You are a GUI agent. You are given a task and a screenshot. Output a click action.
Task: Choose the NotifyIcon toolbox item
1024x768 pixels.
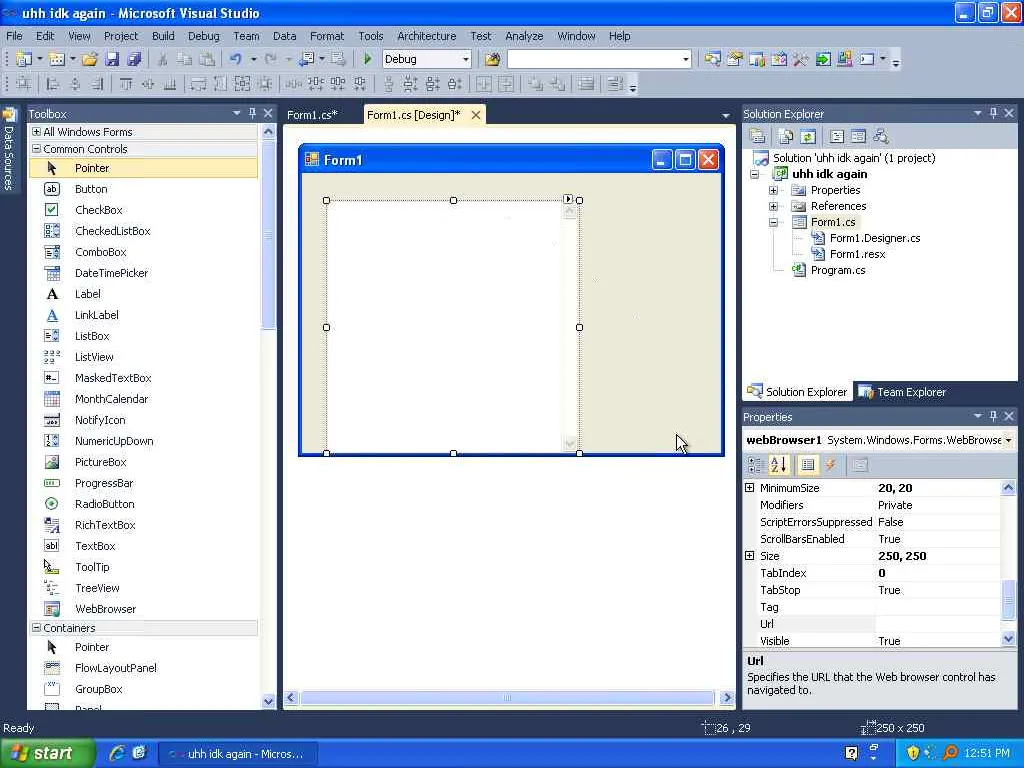(x=100, y=420)
